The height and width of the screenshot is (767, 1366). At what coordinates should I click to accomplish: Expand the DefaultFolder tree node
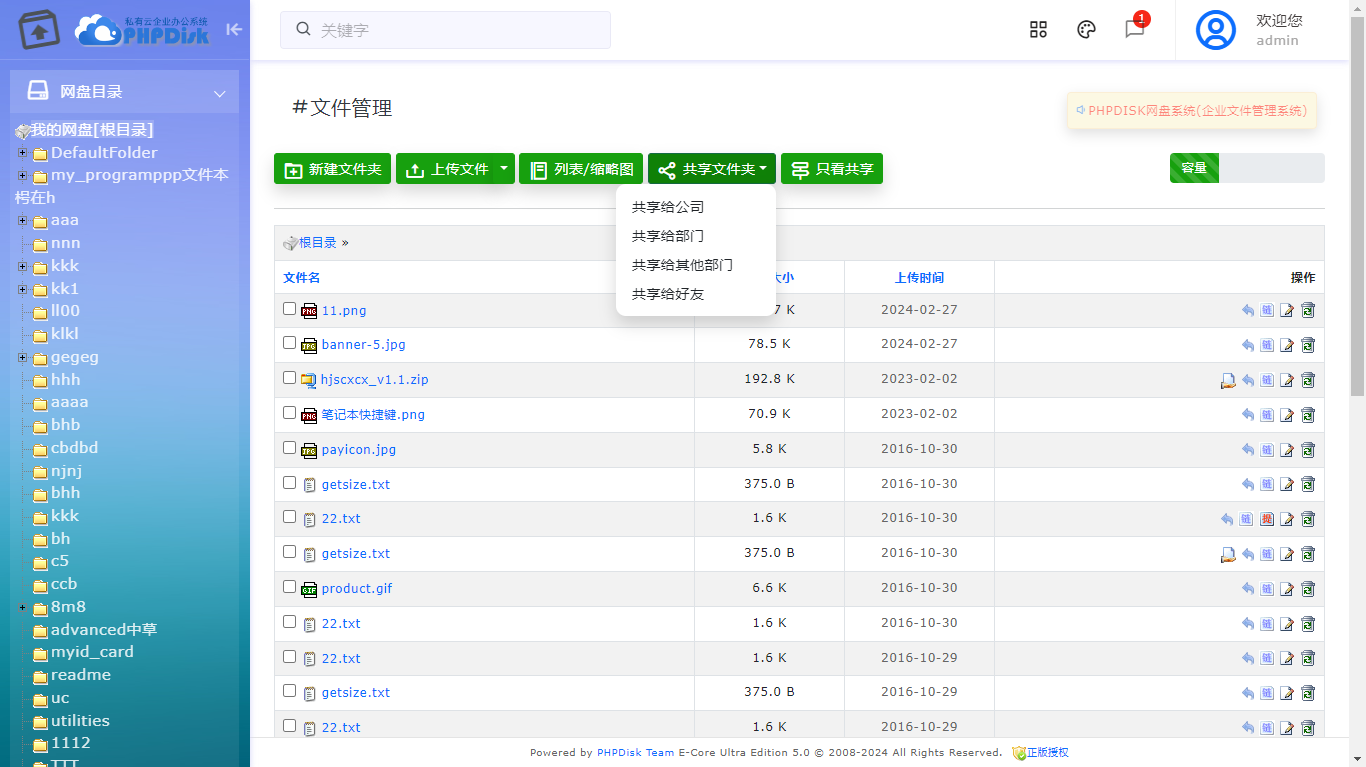click(x=22, y=153)
